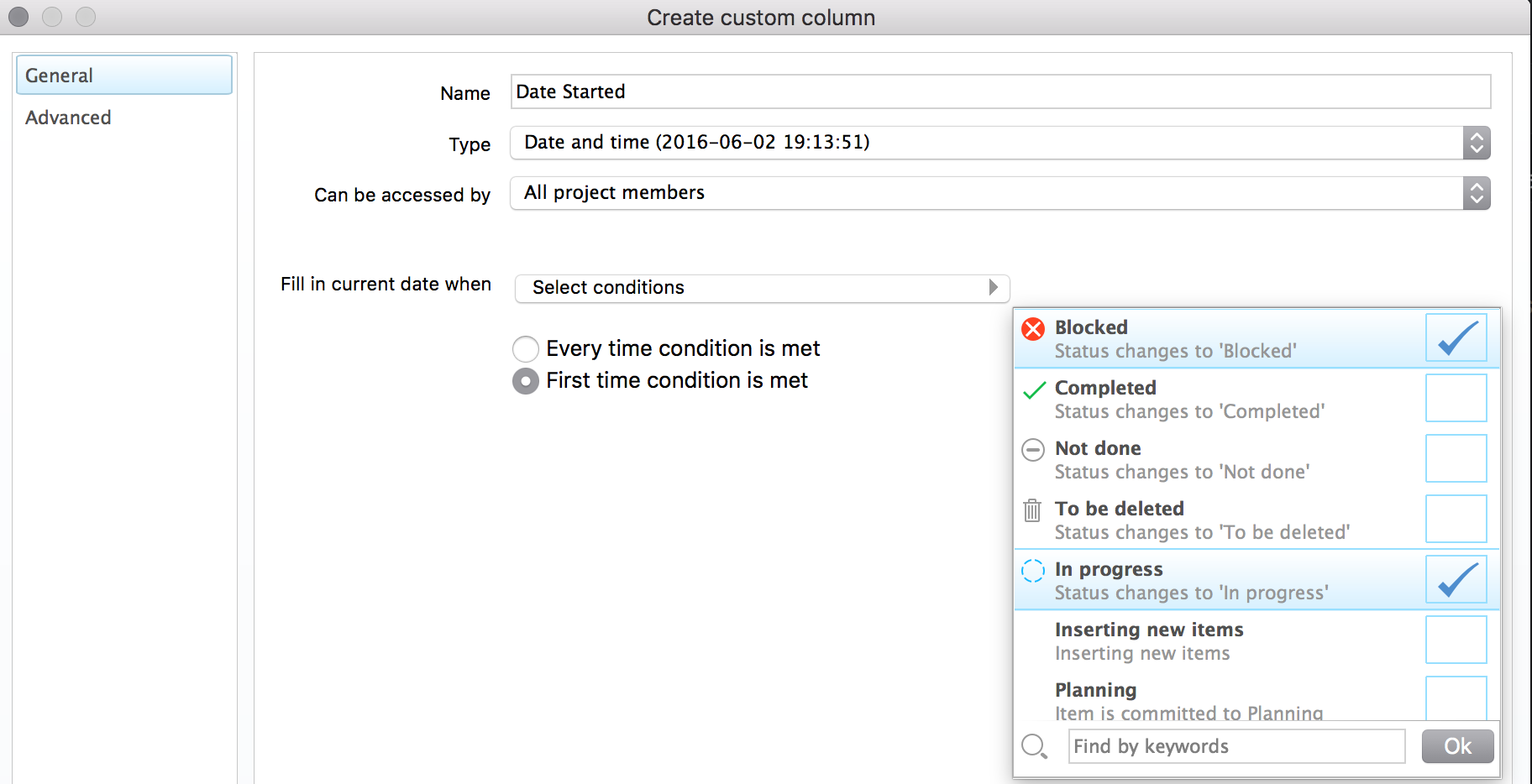Select Every time condition is met
Image resolution: width=1532 pixels, height=784 pixels.
click(526, 348)
